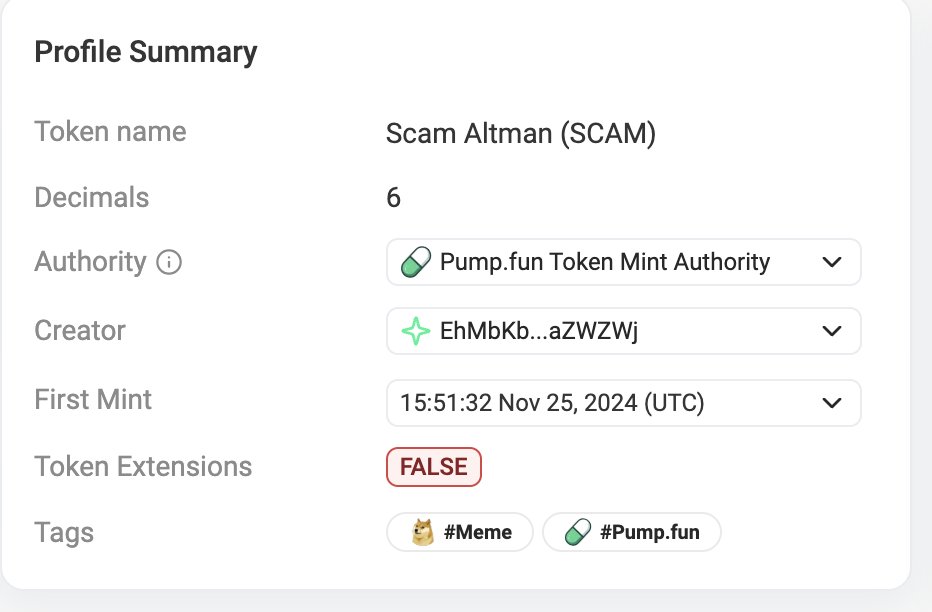Click the FALSE Token Extensions badge
Image resolution: width=932 pixels, height=612 pixels.
(434, 467)
